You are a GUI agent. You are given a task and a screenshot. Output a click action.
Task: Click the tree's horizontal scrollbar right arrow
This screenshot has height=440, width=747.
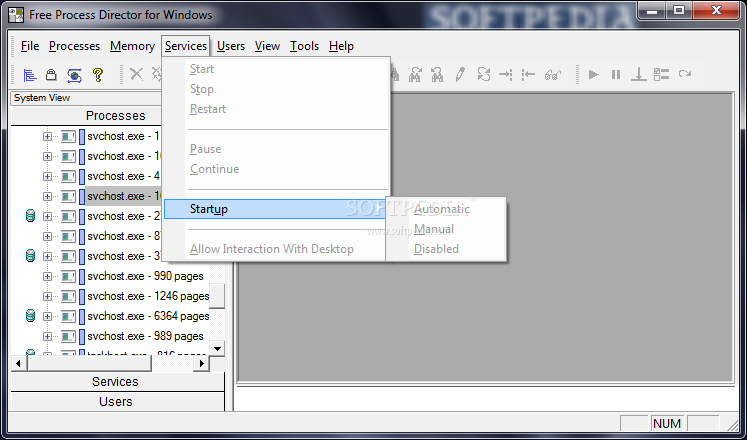202,364
